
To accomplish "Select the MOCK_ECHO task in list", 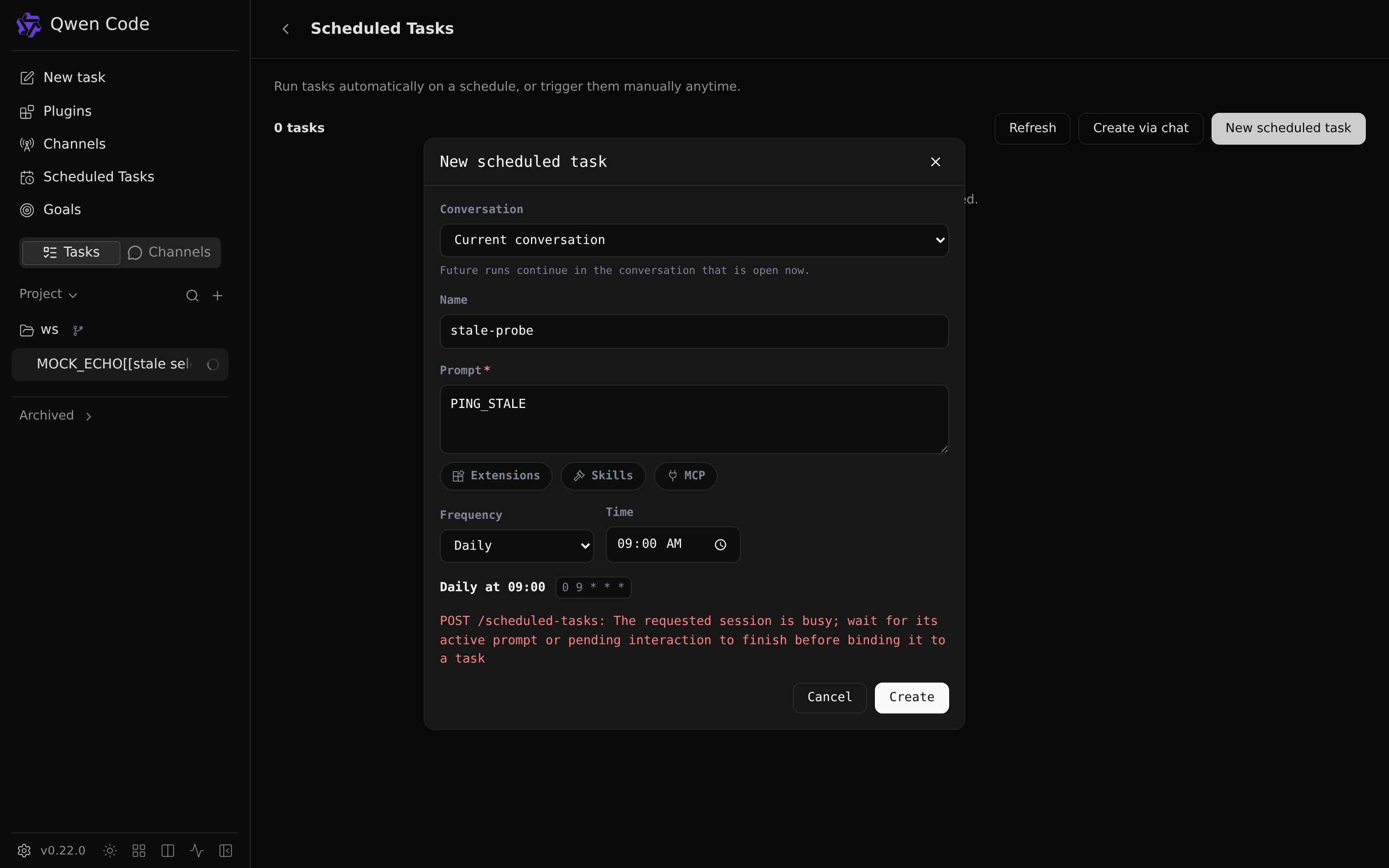I will point(120,365).
